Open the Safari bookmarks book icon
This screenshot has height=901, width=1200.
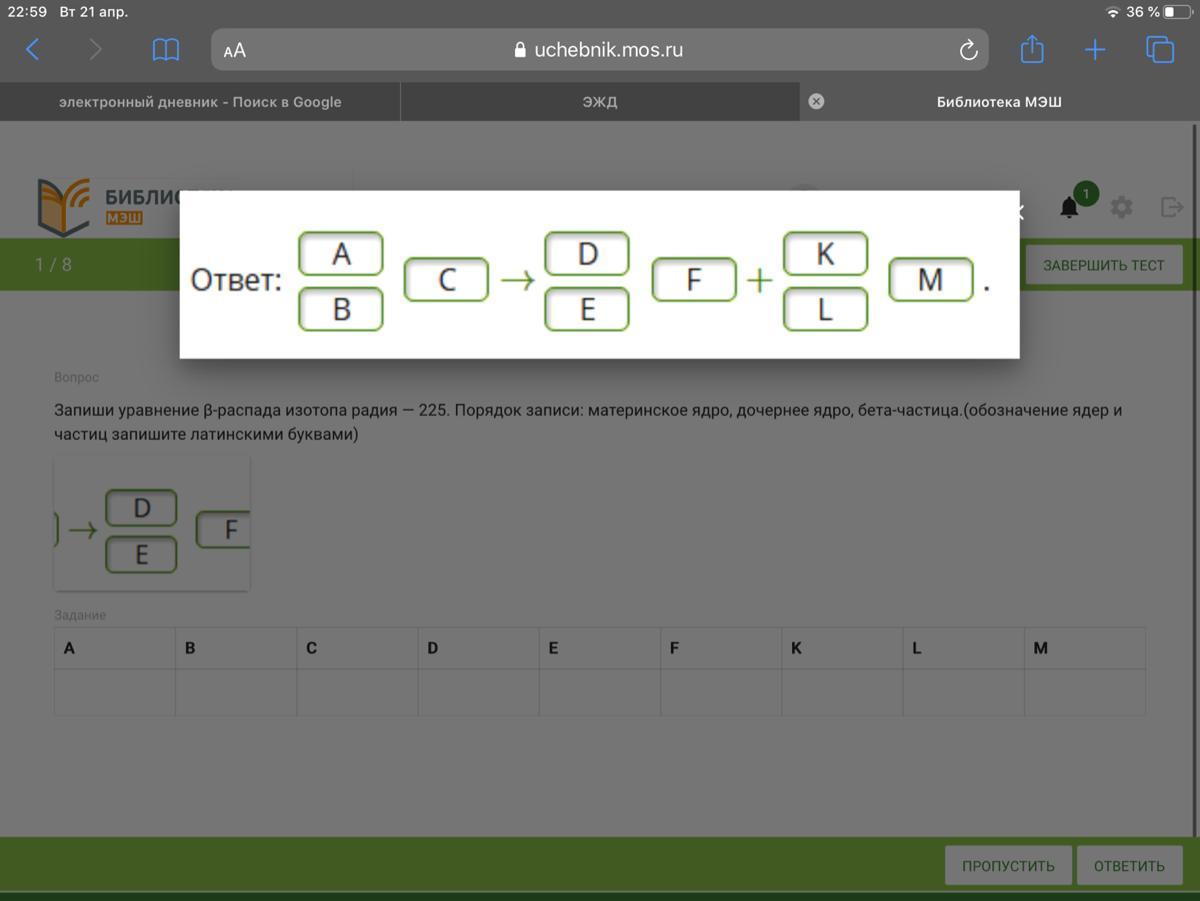pyautogui.click(x=165, y=50)
